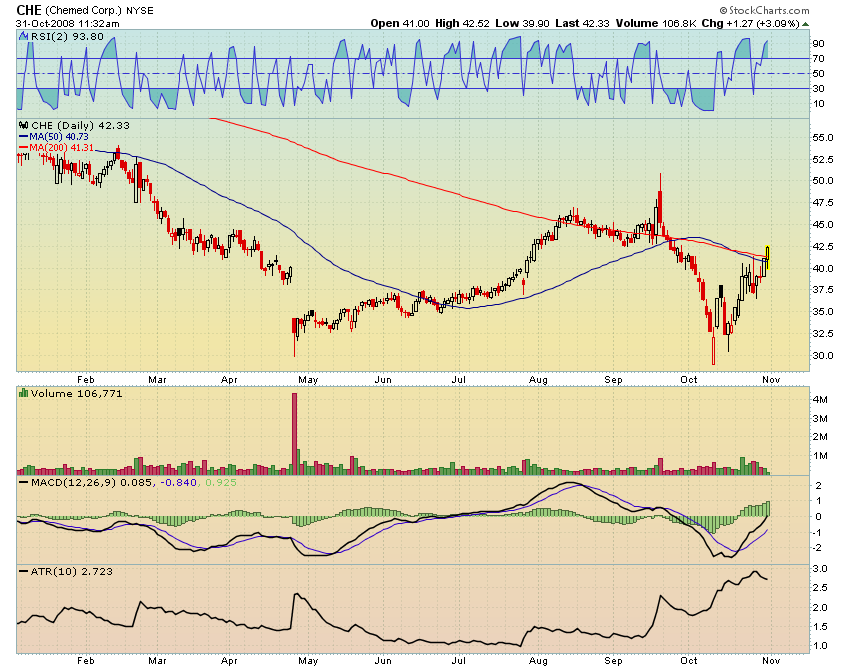Click the (Chemed Corp.) company name

click(x=84, y=10)
